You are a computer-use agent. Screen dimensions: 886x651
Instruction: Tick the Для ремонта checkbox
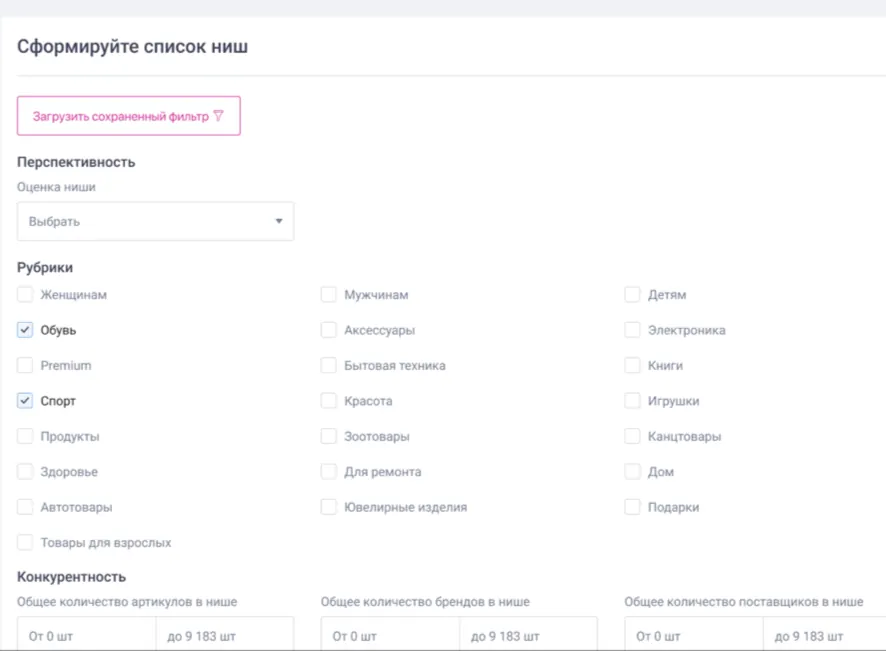point(328,471)
